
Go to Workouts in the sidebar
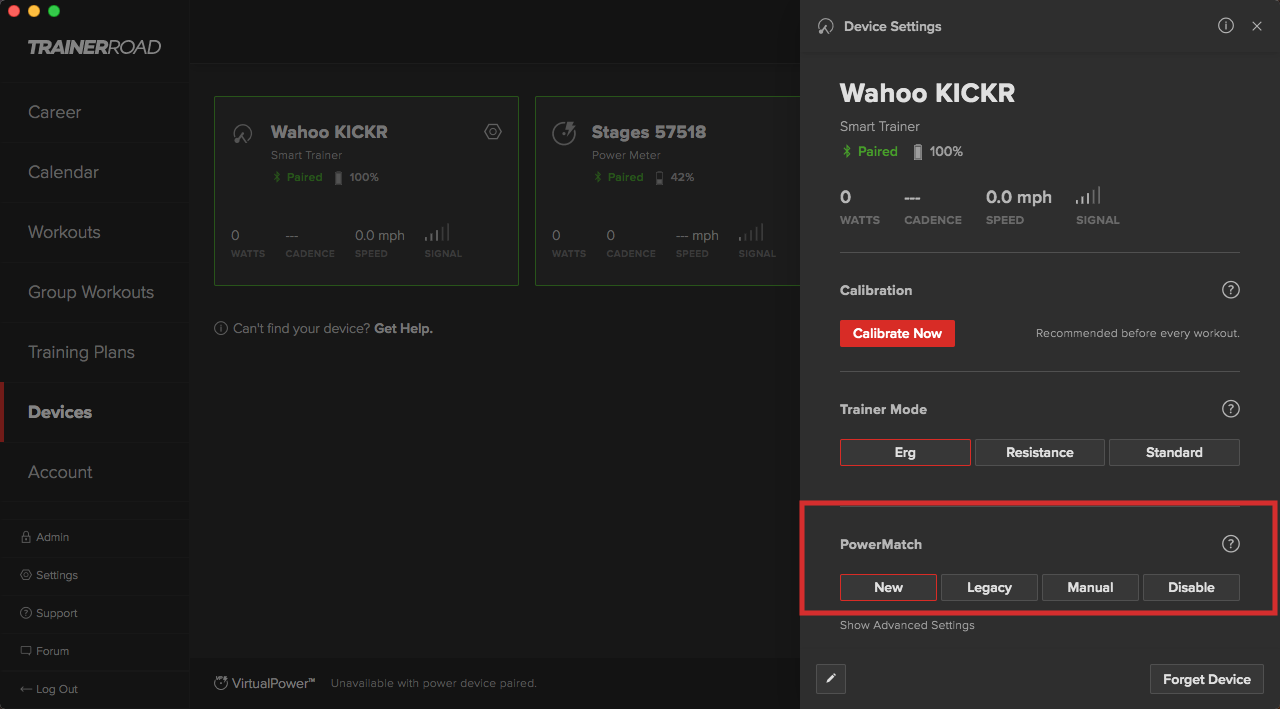[64, 232]
